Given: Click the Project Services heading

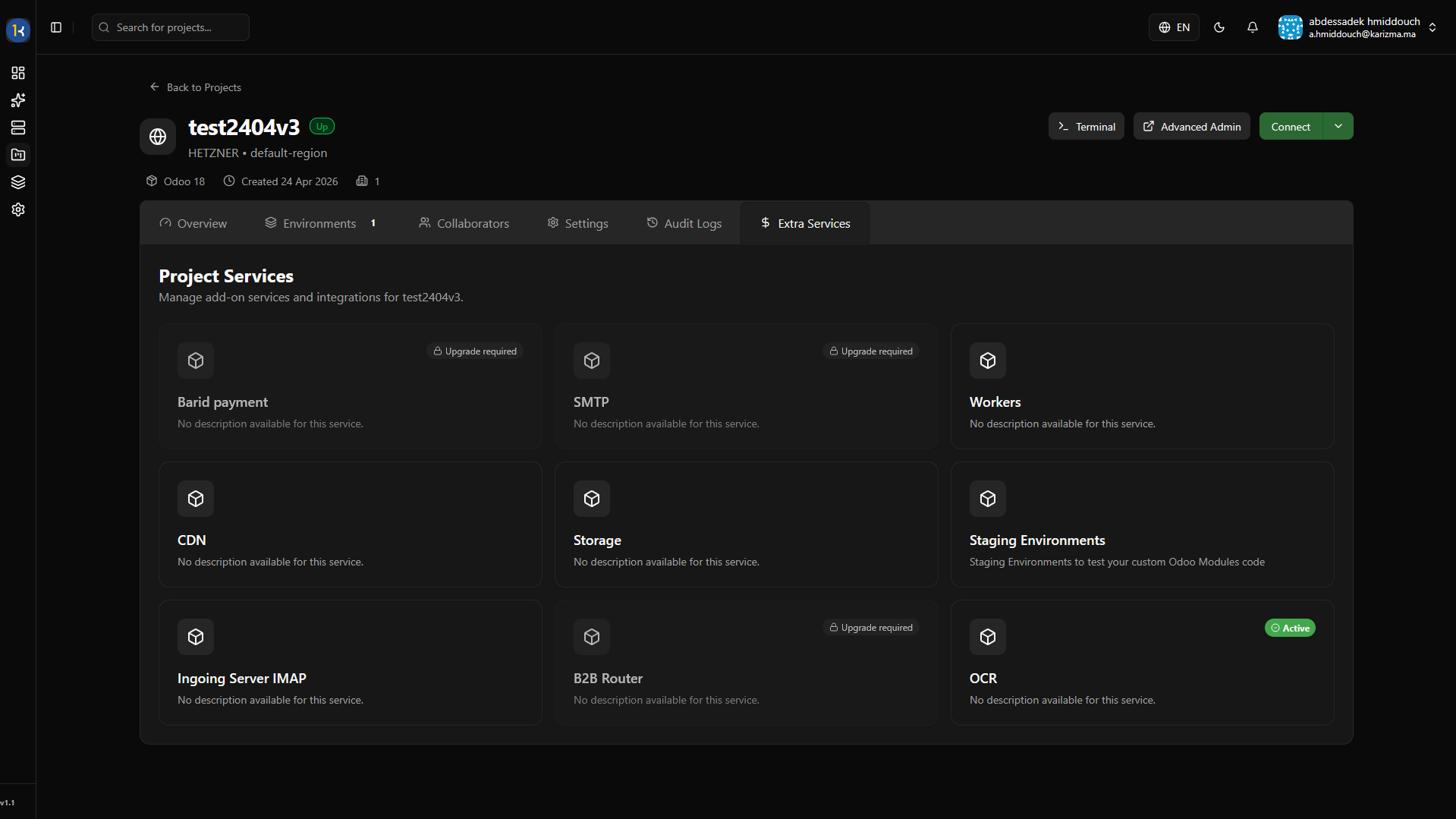Looking at the screenshot, I should (x=226, y=276).
